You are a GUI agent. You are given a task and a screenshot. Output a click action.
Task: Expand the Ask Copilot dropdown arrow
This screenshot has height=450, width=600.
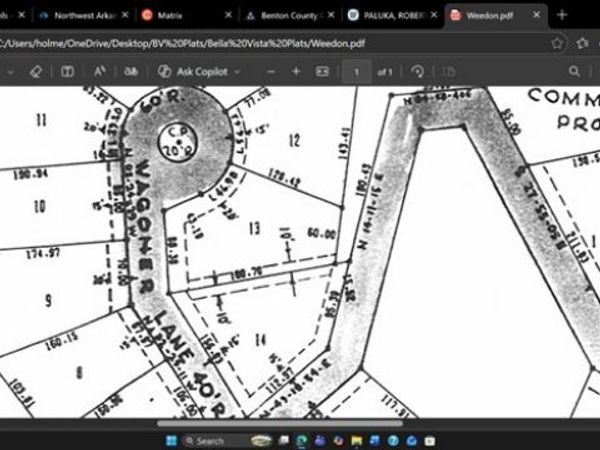pos(240,72)
